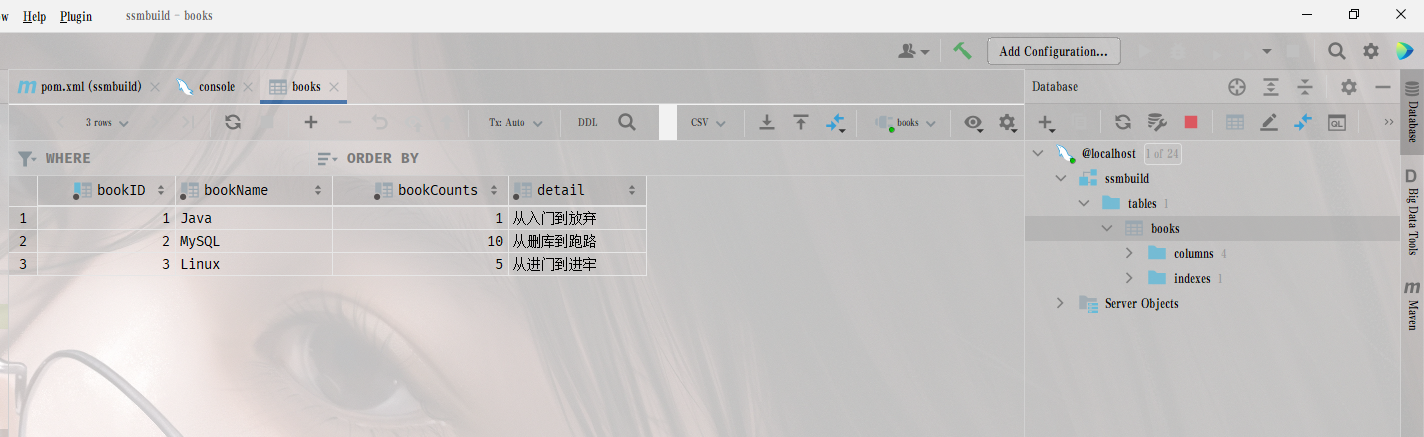Expand the columns node in tree
The width and height of the screenshot is (1424, 437).
pos(1129,253)
